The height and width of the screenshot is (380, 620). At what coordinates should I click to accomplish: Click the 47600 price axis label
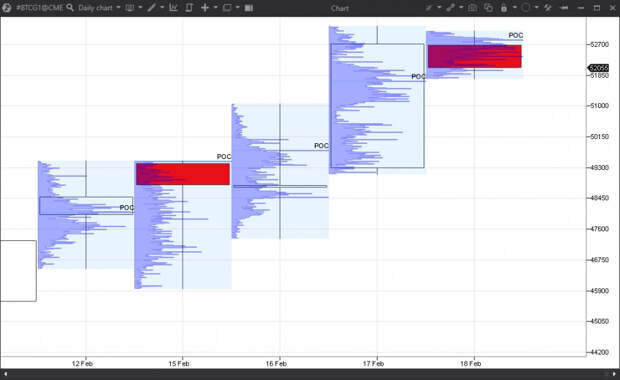pyautogui.click(x=599, y=229)
